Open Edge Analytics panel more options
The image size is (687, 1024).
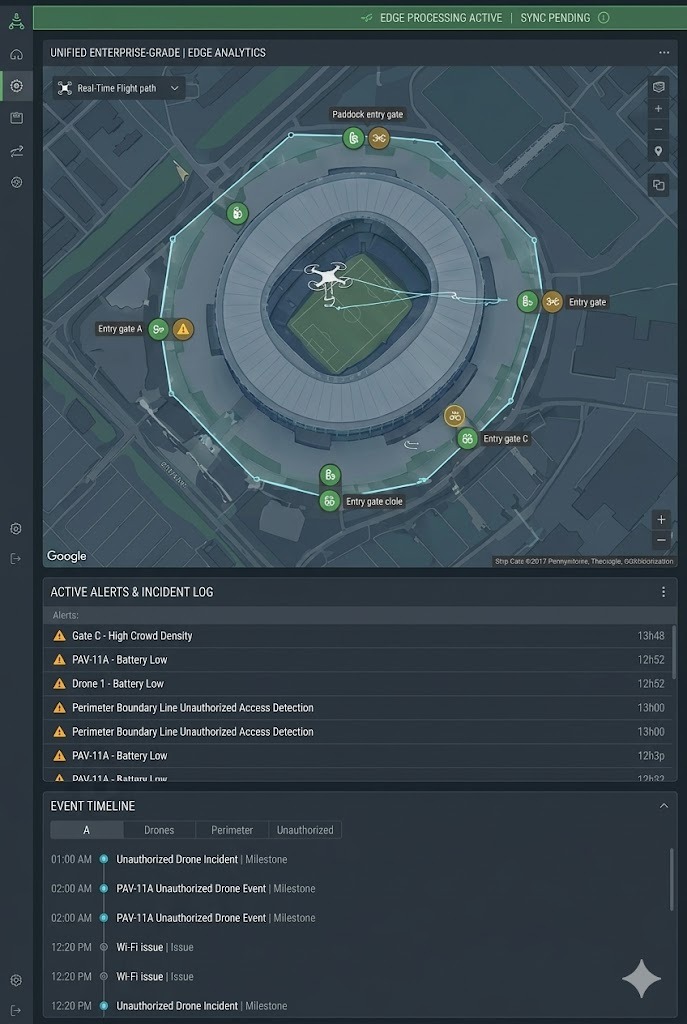point(664,52)
